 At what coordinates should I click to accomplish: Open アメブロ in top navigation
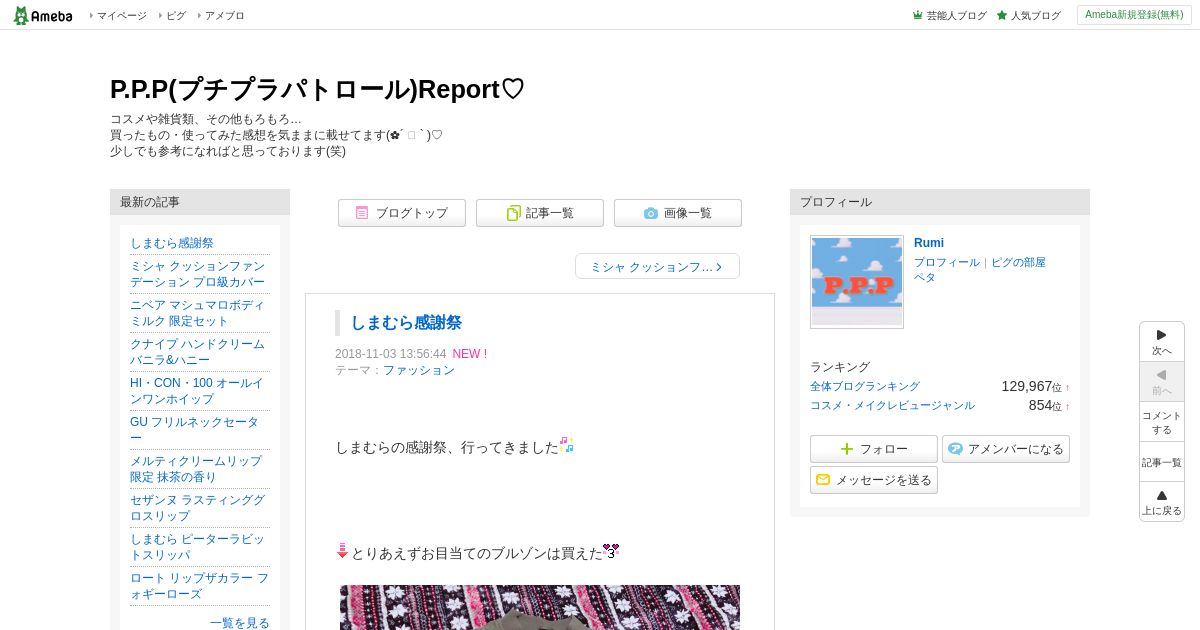tap(224, 16)
